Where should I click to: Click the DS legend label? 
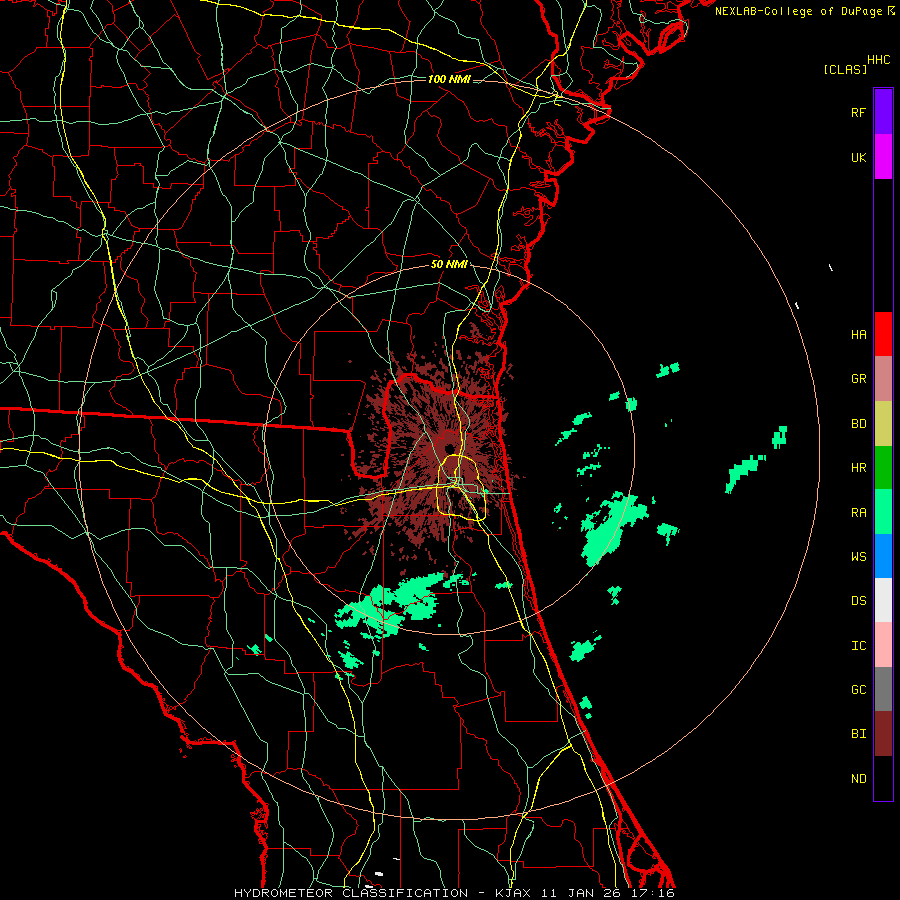pos(858,601)
